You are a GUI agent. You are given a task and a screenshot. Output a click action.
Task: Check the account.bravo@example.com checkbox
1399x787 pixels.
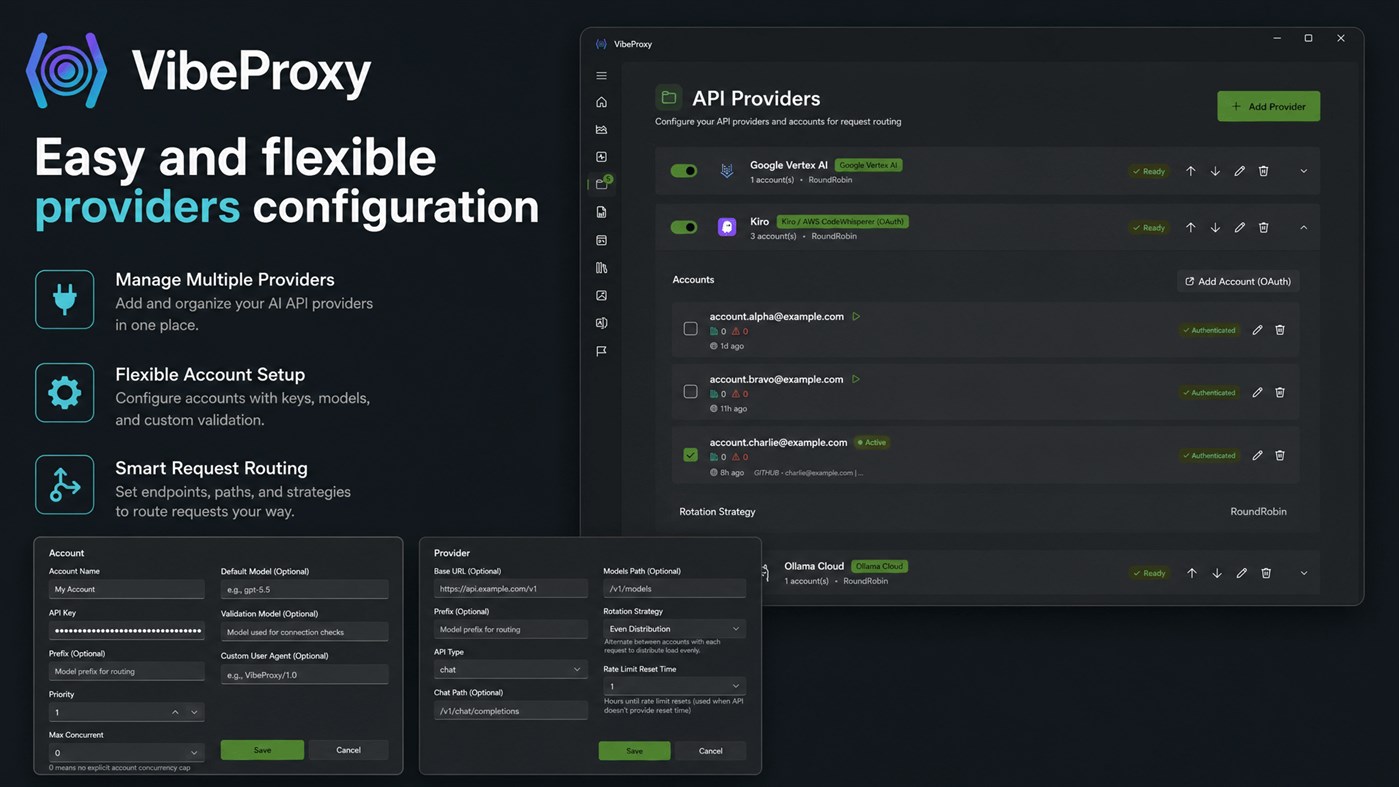[x=690, y=391]
